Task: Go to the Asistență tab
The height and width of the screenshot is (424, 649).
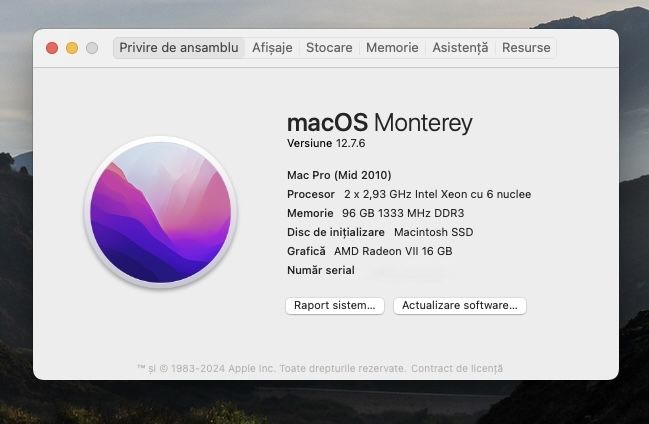Action: tap(460, 48)
